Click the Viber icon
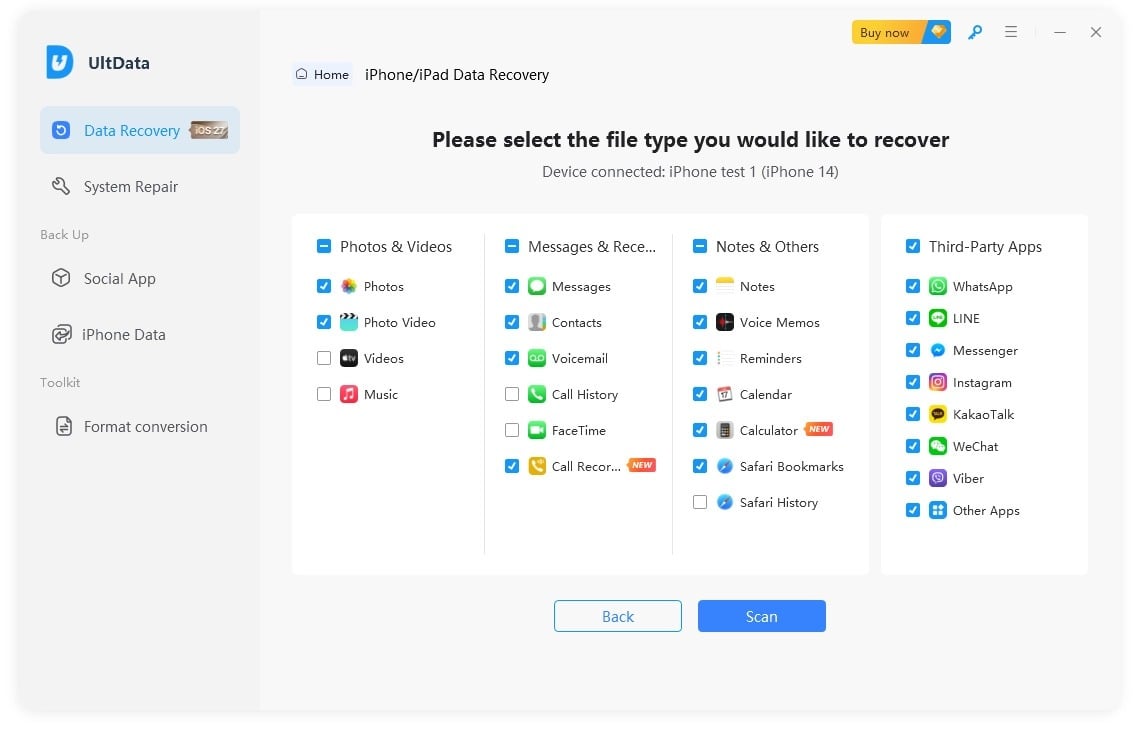The width and height of the screenshot is (1140, 729). [x=938, y=478]
